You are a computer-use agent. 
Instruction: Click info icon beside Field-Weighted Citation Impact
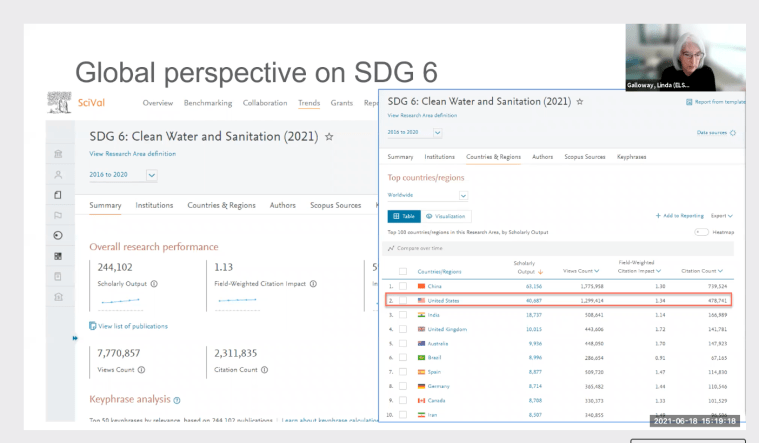[314, 282]
